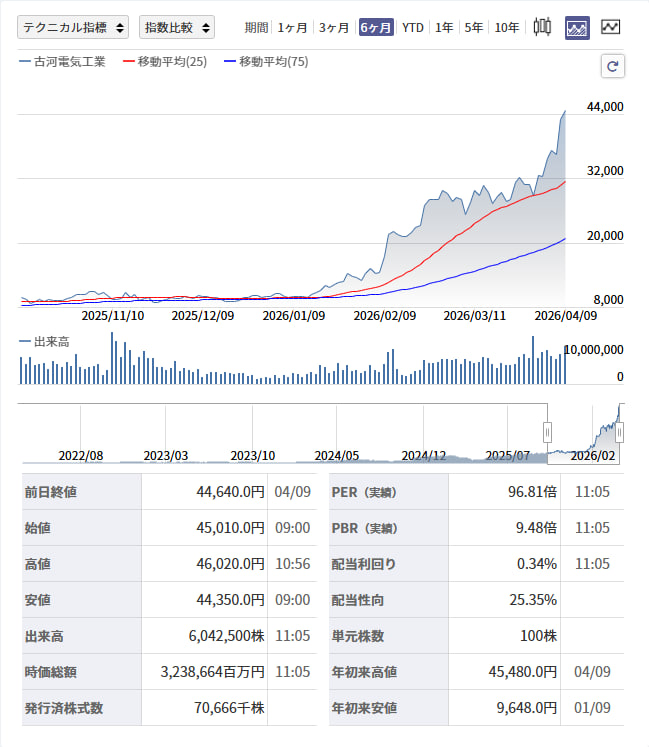The width and height of the screenshot is (649, 747).
Task: Click the 年初来安値 value 9,648.0円
Action: coord(527,708)
